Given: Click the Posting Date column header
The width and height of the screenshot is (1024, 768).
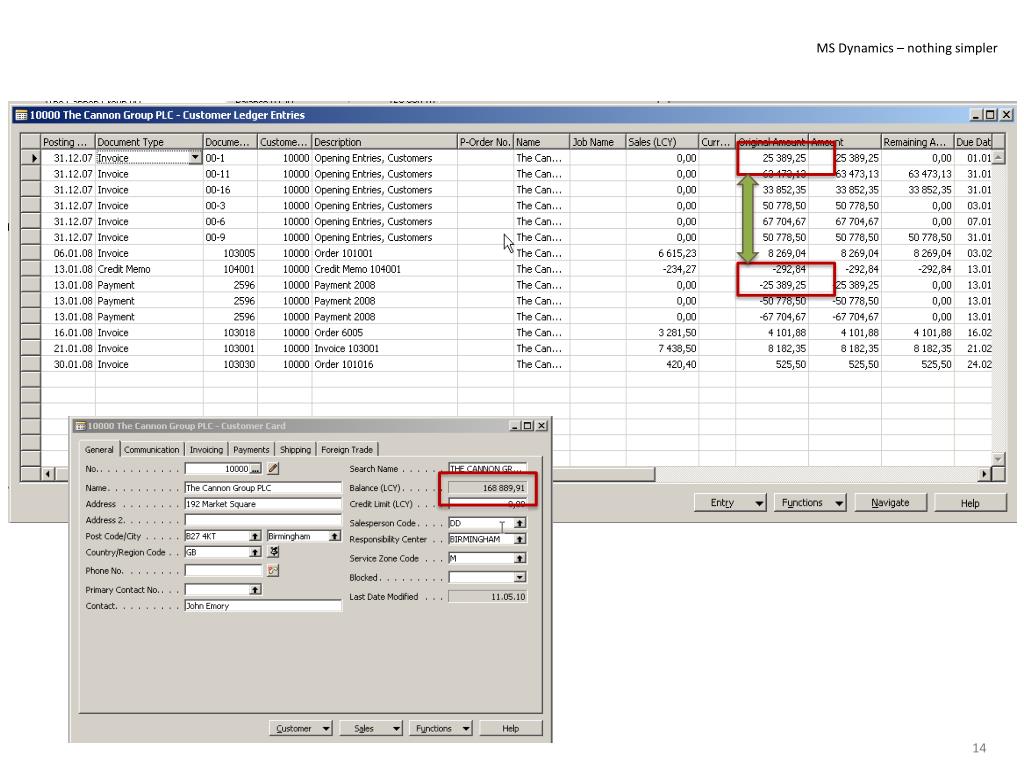Looking at the screenshot, I should click(68, 142).
